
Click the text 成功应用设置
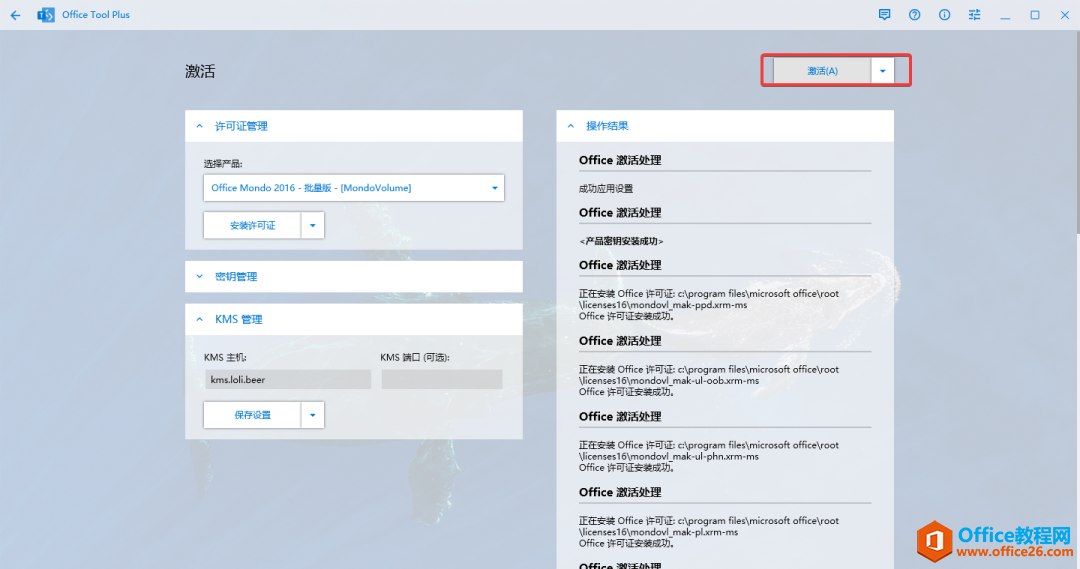605,189
